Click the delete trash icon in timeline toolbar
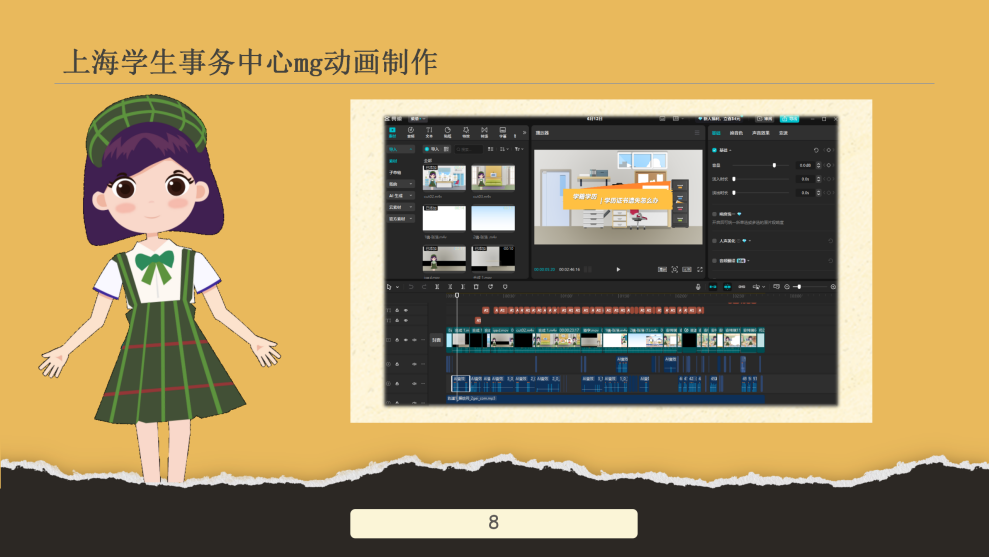Image resolution: width=989 pixels, height=557 pixels. [476, 287]
